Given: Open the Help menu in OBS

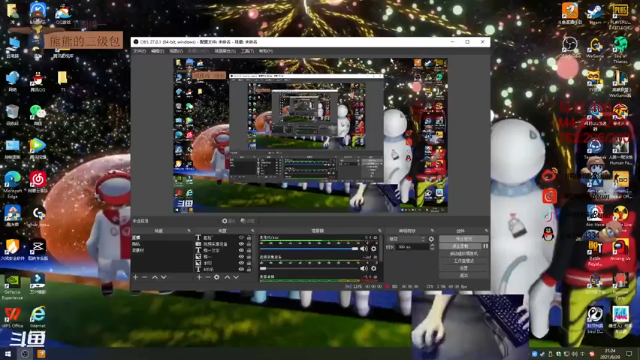Looking at the screenshot, I should (x=266, y=51).
